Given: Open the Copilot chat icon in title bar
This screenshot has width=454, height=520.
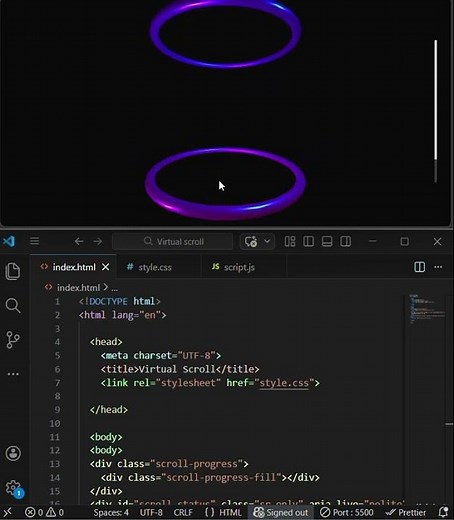Looking at the screenshot, I should tap(251, 241).
